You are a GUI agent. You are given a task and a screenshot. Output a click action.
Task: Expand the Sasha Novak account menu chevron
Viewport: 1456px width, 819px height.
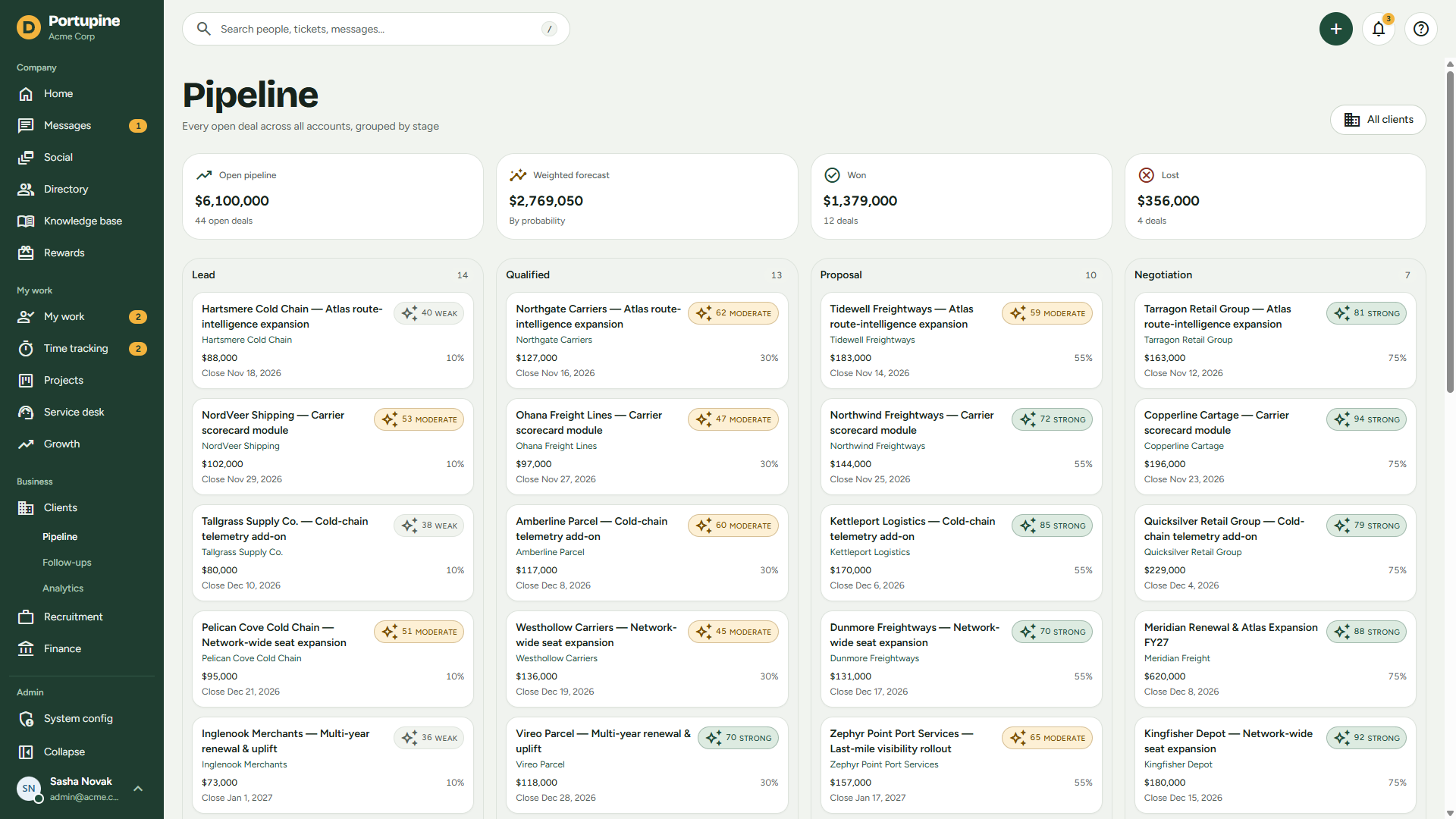coord(138,789)
